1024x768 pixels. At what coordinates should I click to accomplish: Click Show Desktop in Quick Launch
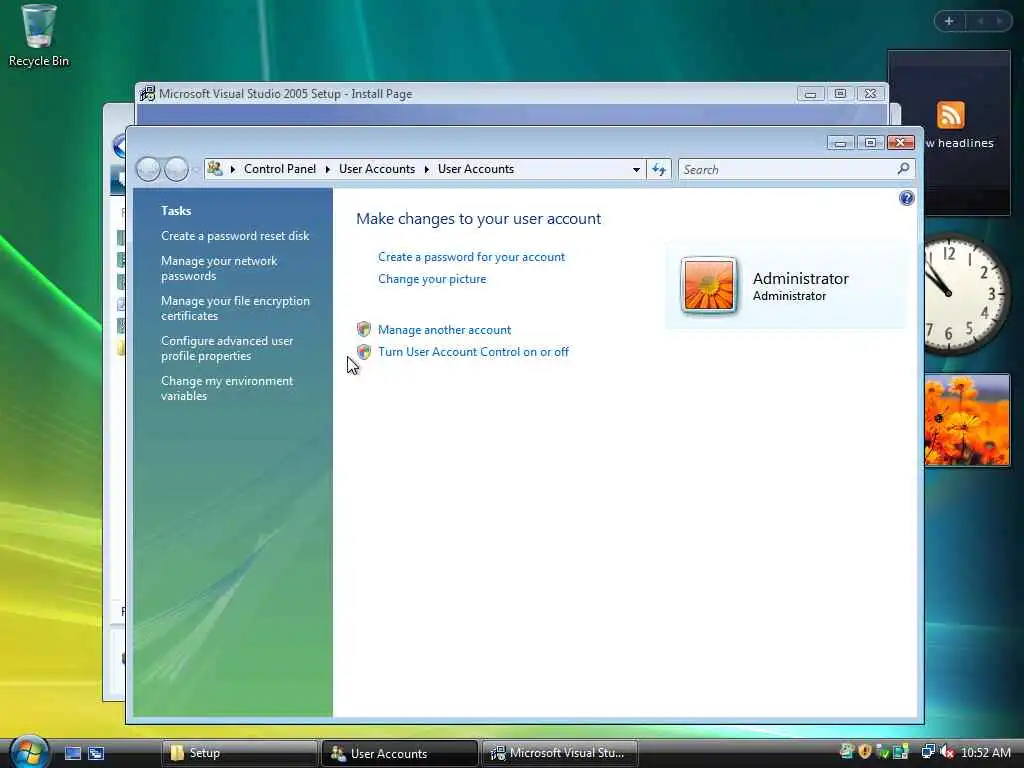tap(72, 753)
